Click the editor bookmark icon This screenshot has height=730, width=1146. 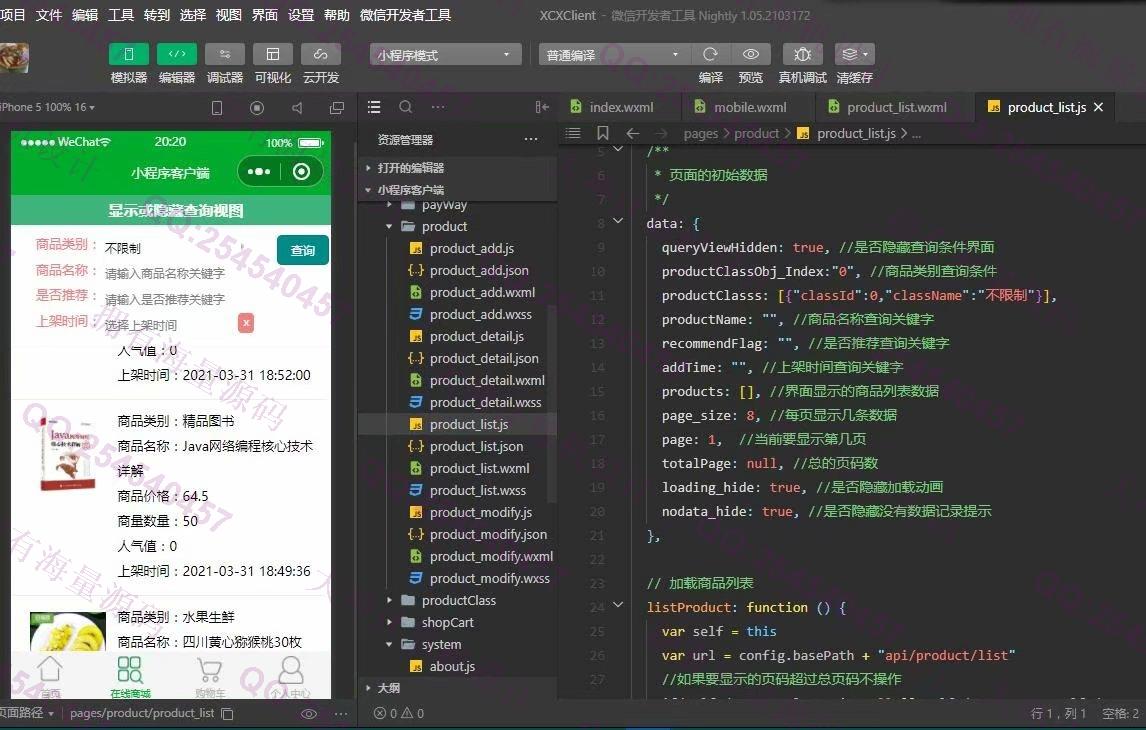(x=603, y=133)
